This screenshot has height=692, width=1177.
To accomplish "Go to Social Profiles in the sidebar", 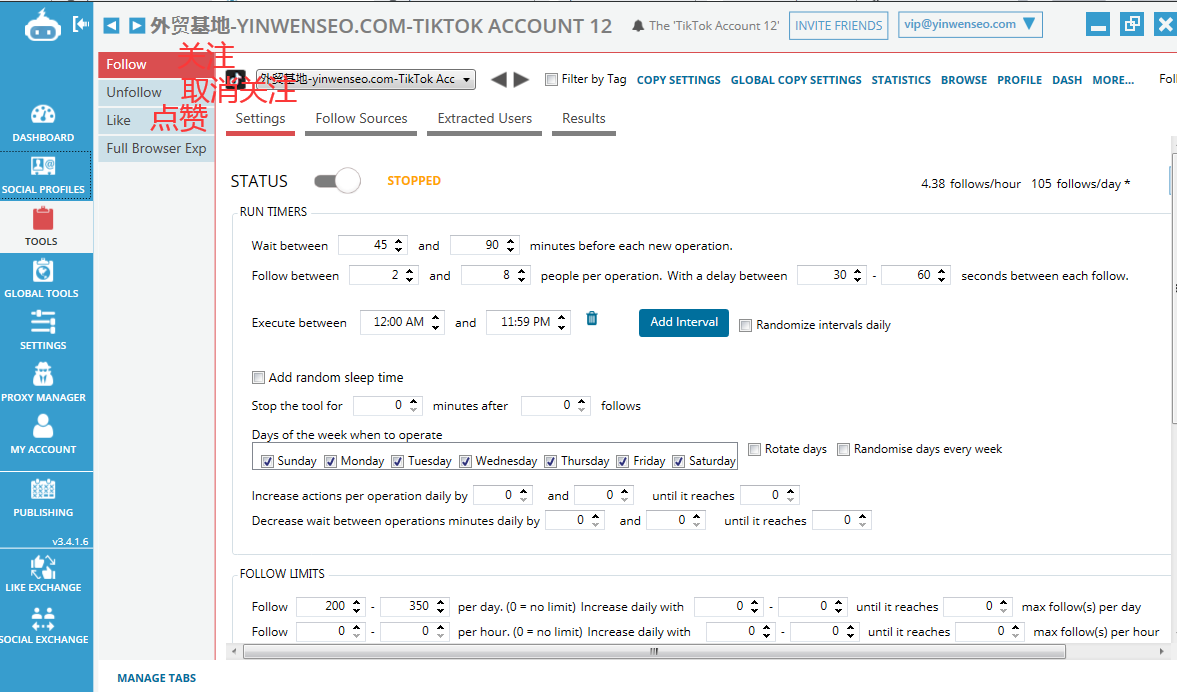I will pos(43,175).
